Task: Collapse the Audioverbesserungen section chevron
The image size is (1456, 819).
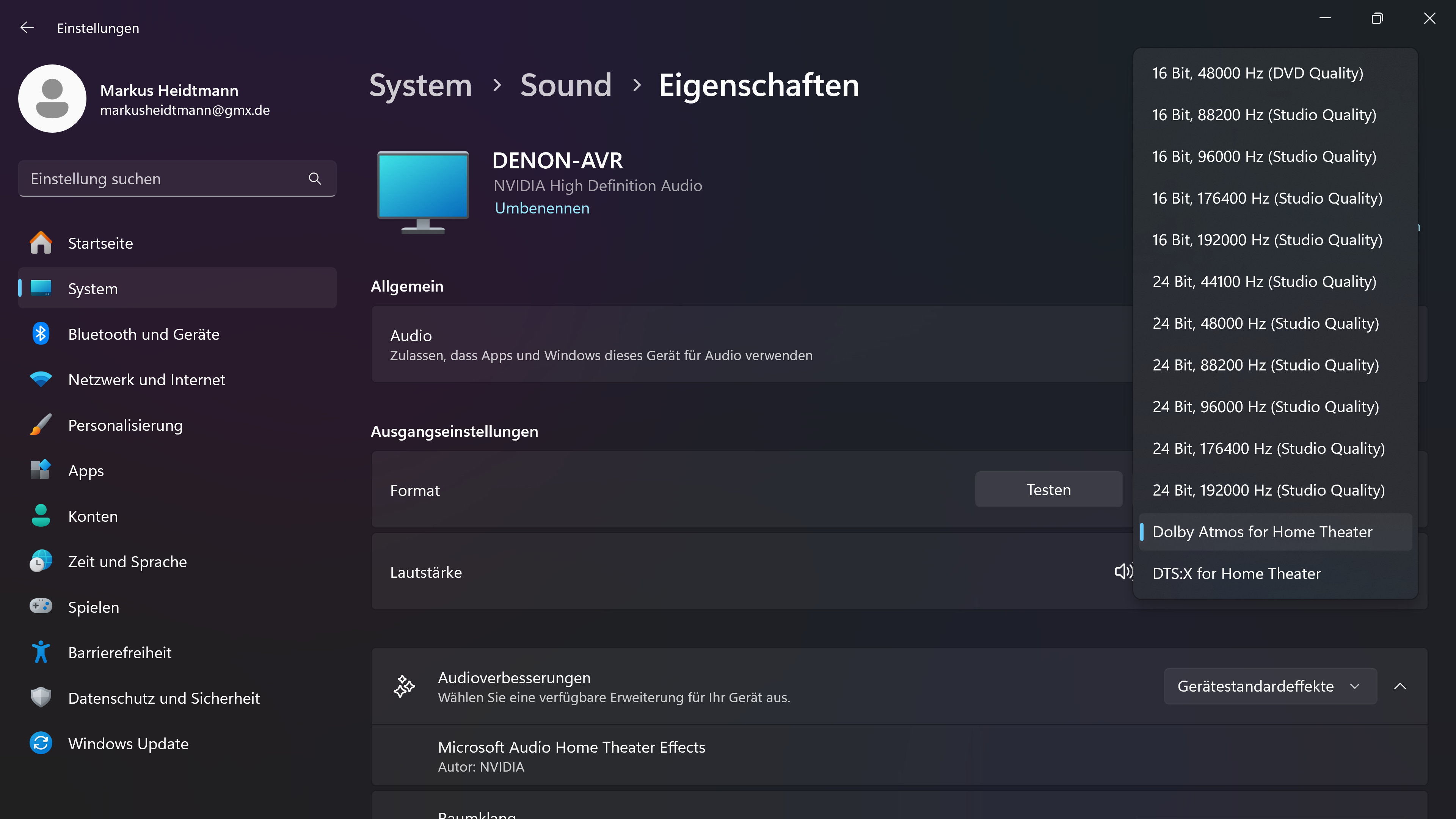Action: pyautogui.click(x=1400, y=686)
